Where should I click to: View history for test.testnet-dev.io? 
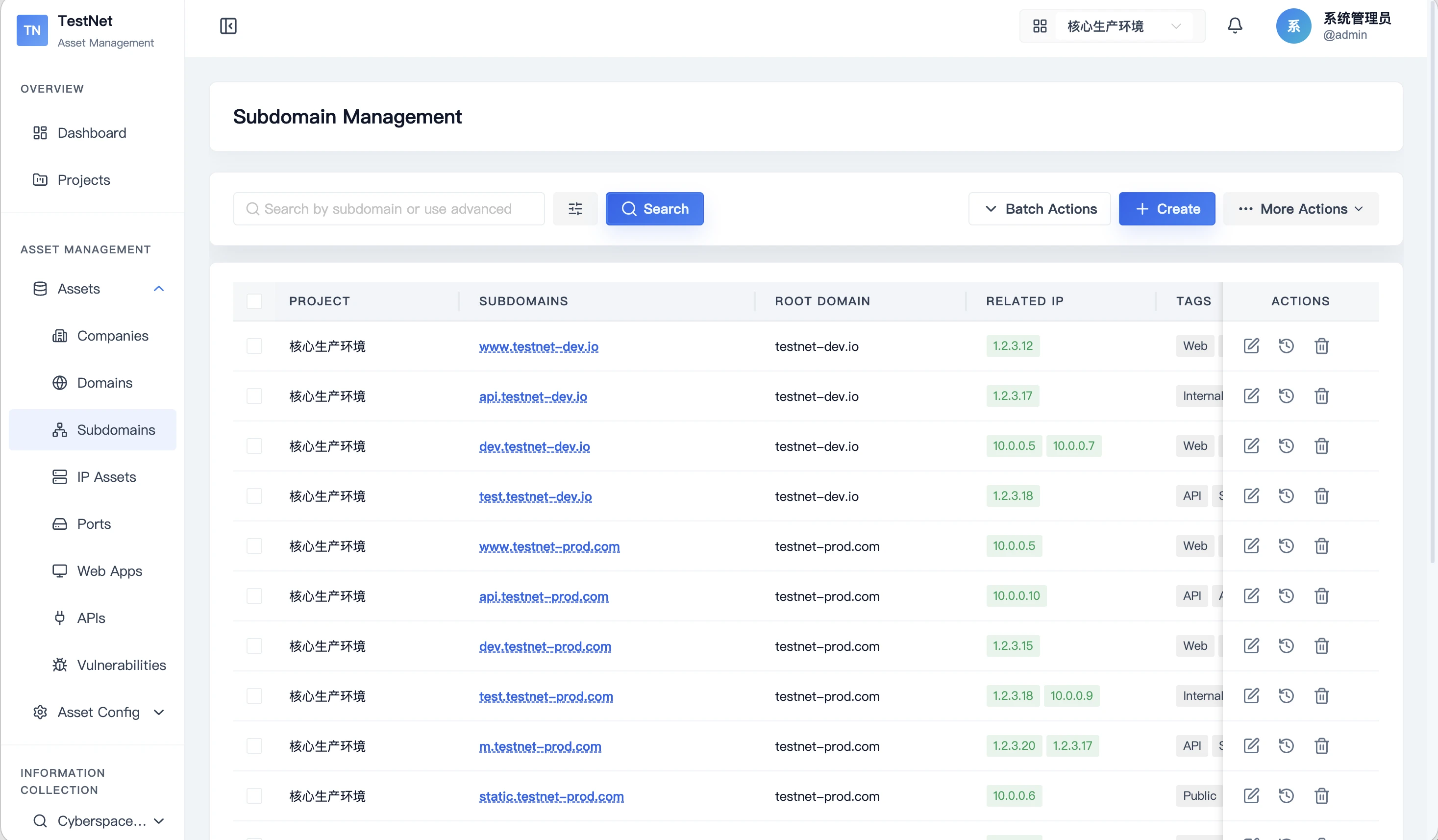click(x=1286, y=496)
